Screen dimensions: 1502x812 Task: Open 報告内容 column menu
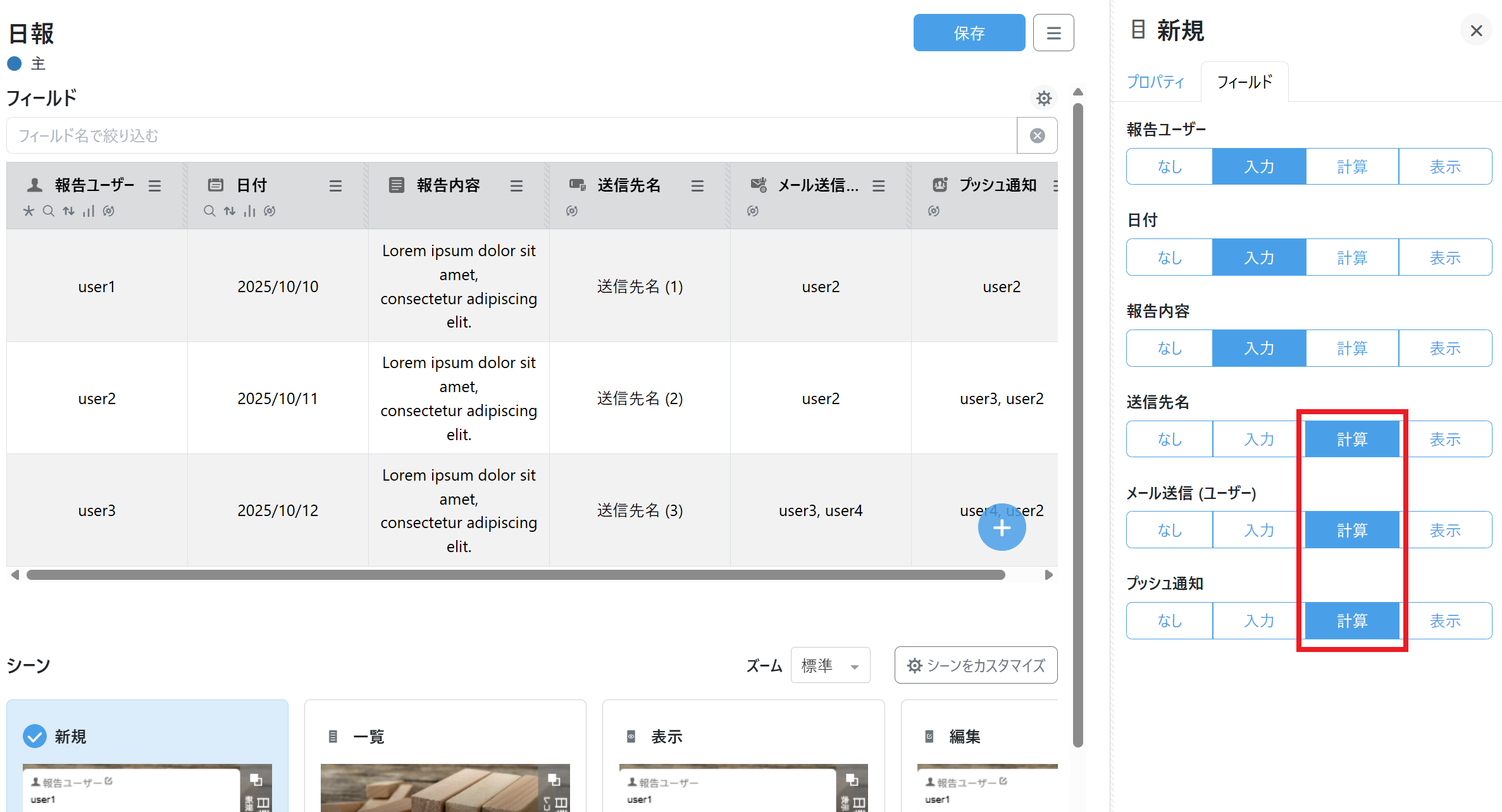click(516, 185)
